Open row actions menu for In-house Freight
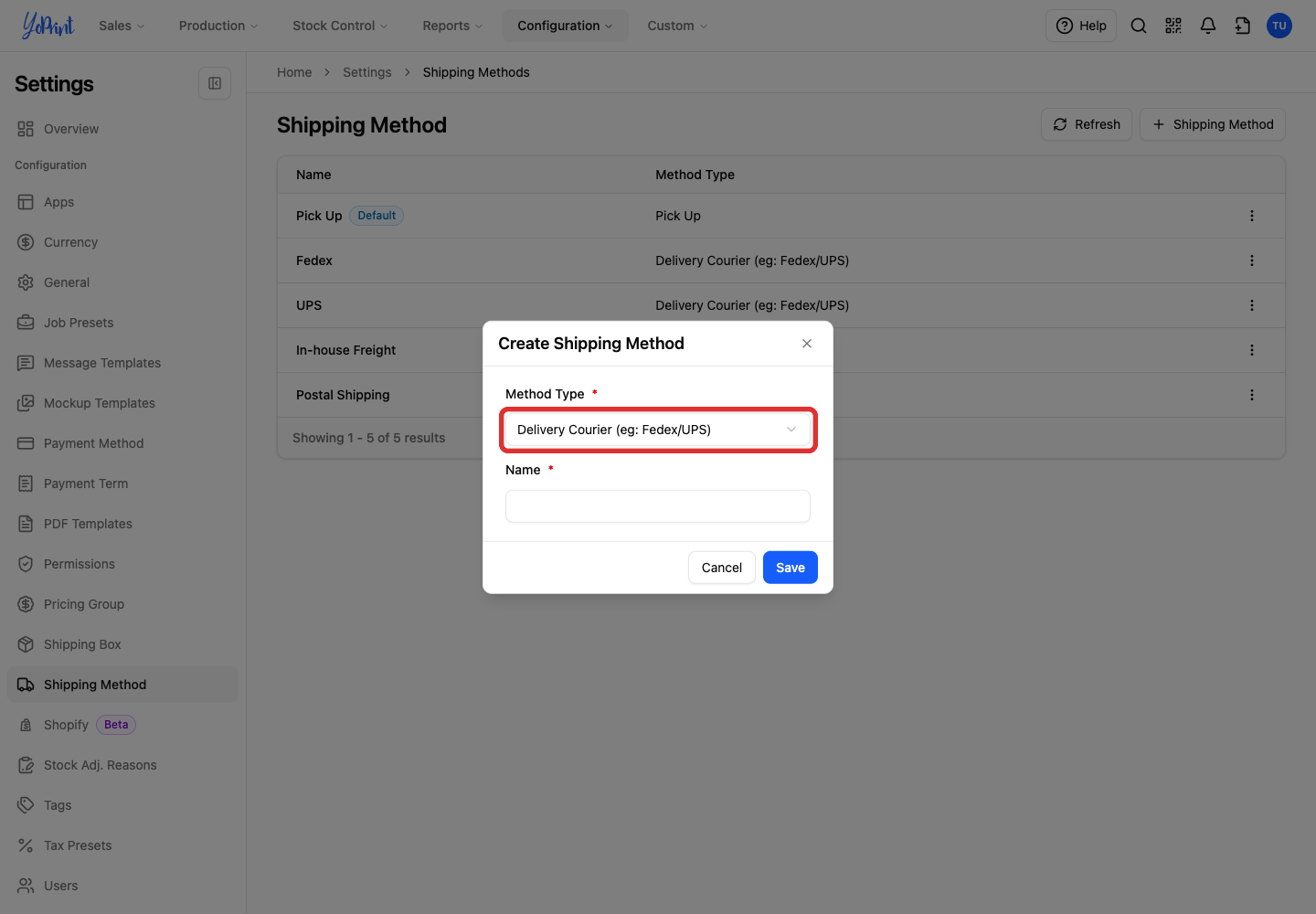 click(1252, 350)
